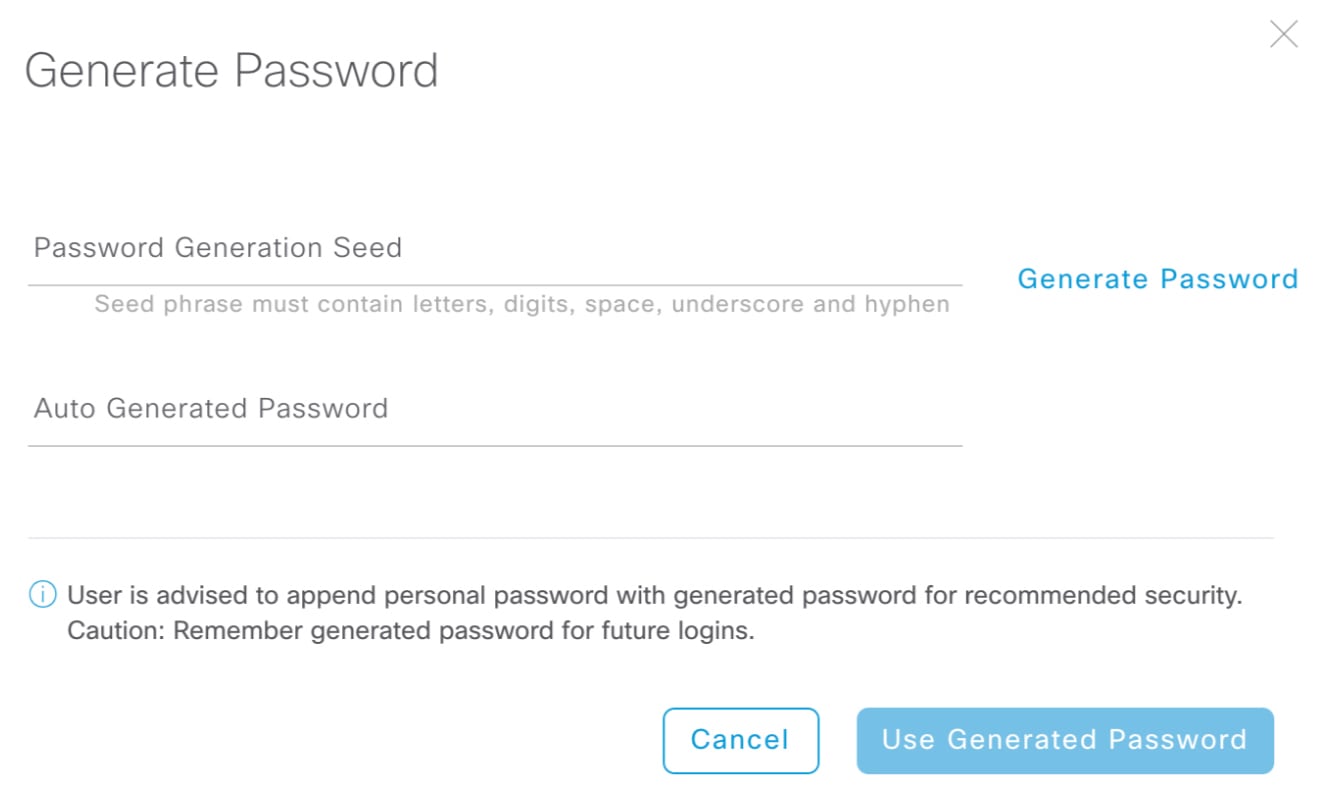Image resolution: width=1322 pixels, height=800 pixels.
Task: Click the underline of the seed field
Action: click(494, 286)
